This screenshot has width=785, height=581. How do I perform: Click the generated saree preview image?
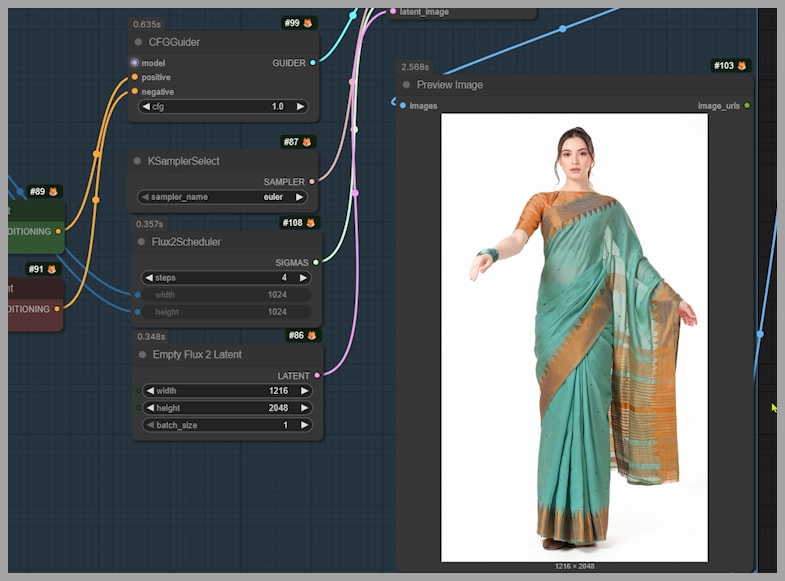574,337
